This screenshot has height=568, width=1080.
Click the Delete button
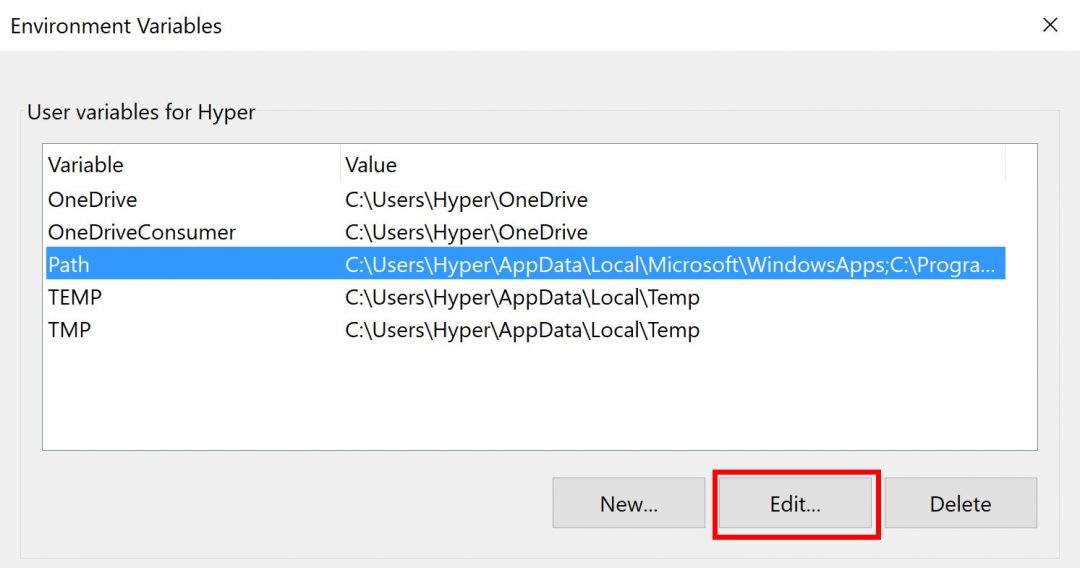(960, 504)
